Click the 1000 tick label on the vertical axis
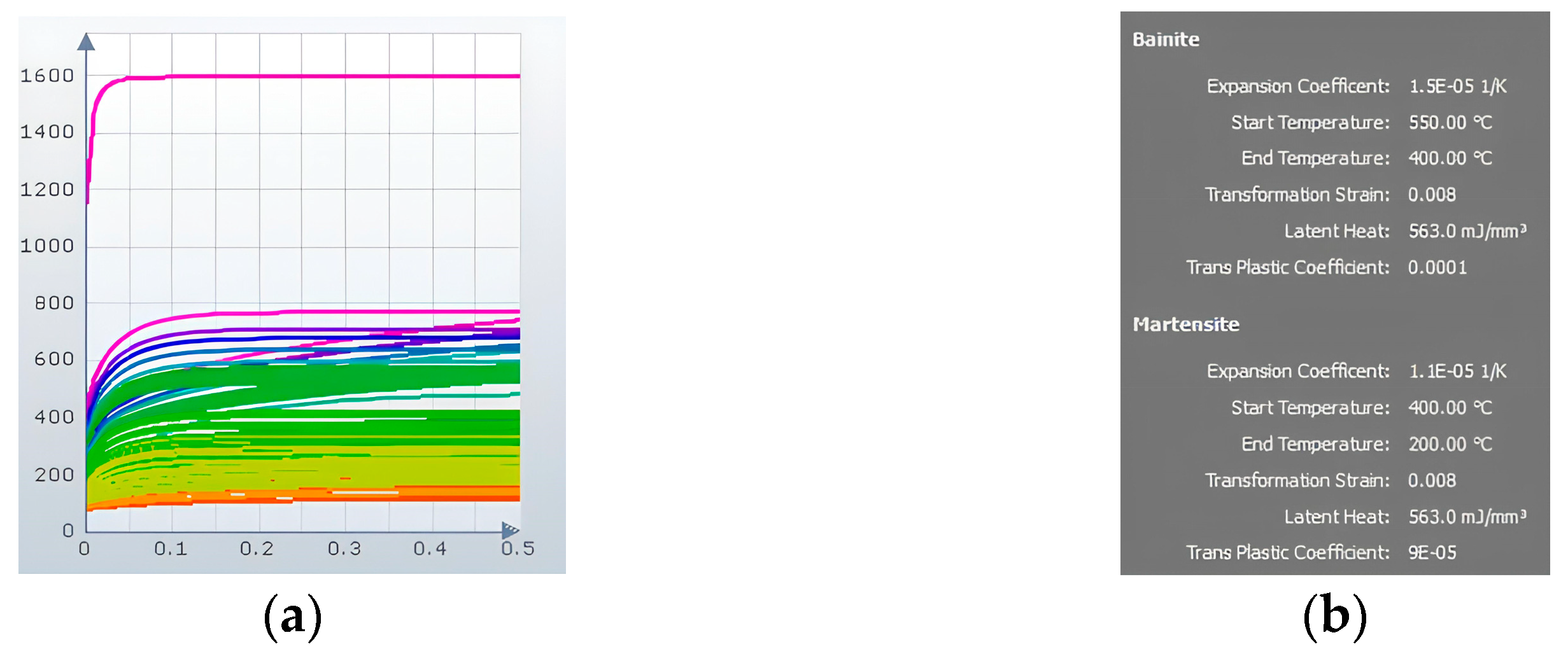The image size is (1568, 656). (x=47, y=246)
